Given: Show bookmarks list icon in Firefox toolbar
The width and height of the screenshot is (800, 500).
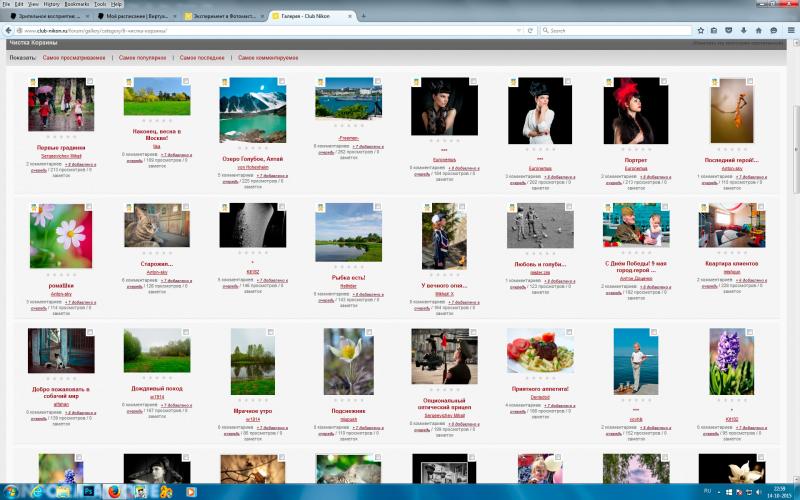Looking at the screenshot, I should [x=714, y=31].
